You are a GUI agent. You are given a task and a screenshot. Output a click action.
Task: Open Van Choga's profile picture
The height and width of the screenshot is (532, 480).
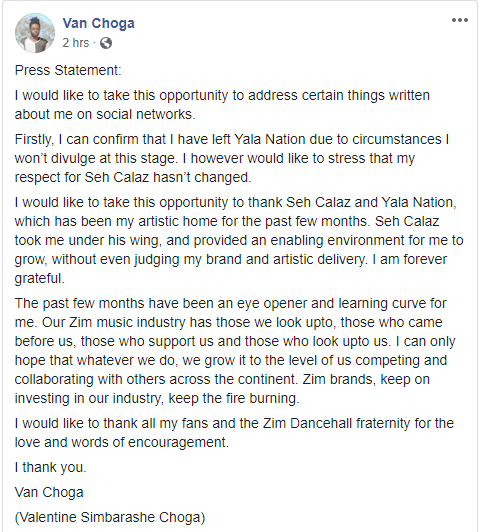click(x=35, y=33)
